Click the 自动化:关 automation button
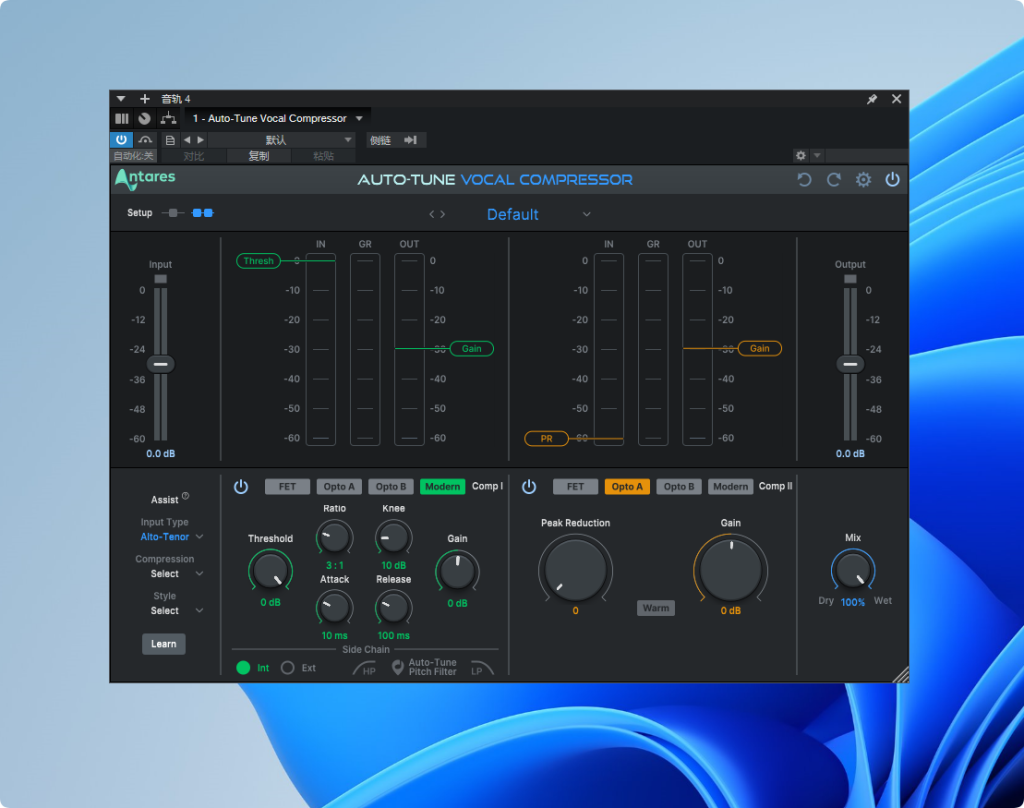 click(133, 156)
